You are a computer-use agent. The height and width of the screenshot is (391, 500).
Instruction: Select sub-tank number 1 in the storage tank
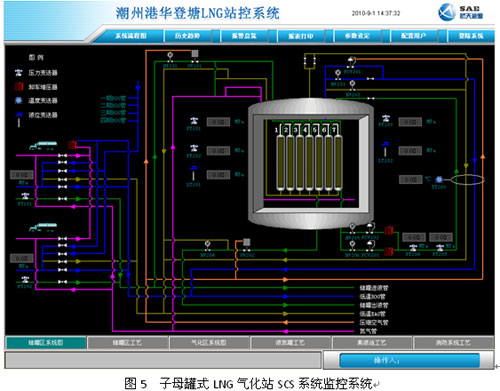click(x=281, y=158)
